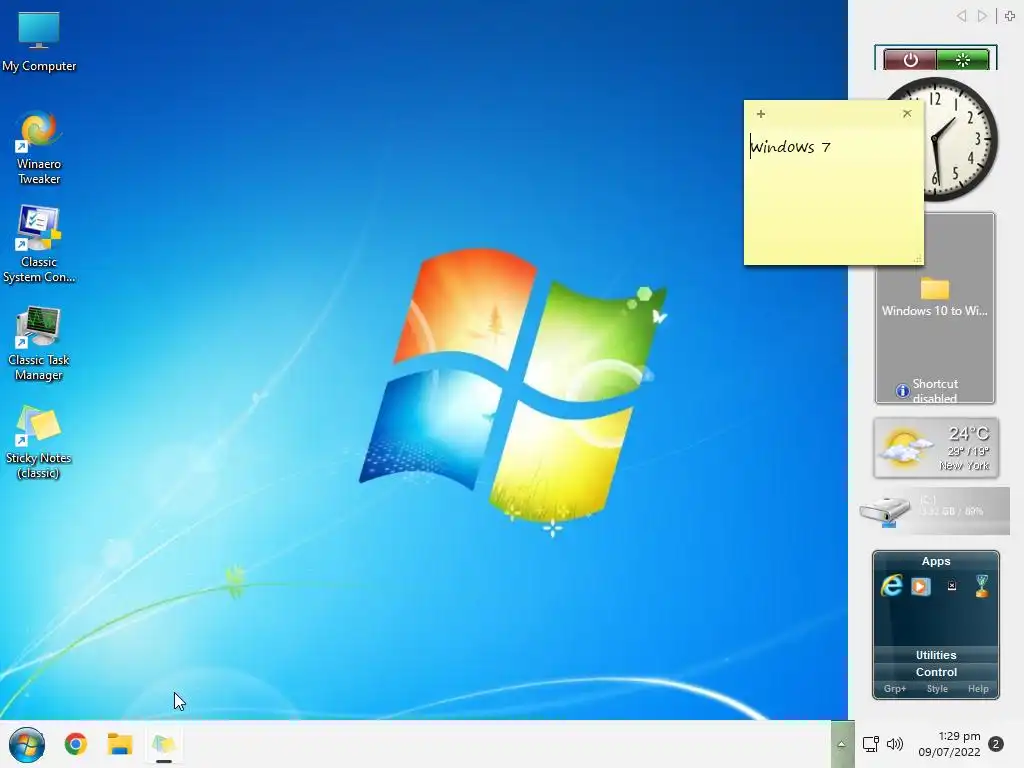The width and height of the screenshot is (1024, 768).
Task: Add a new sticky note with plus
Action: [761, 114]
